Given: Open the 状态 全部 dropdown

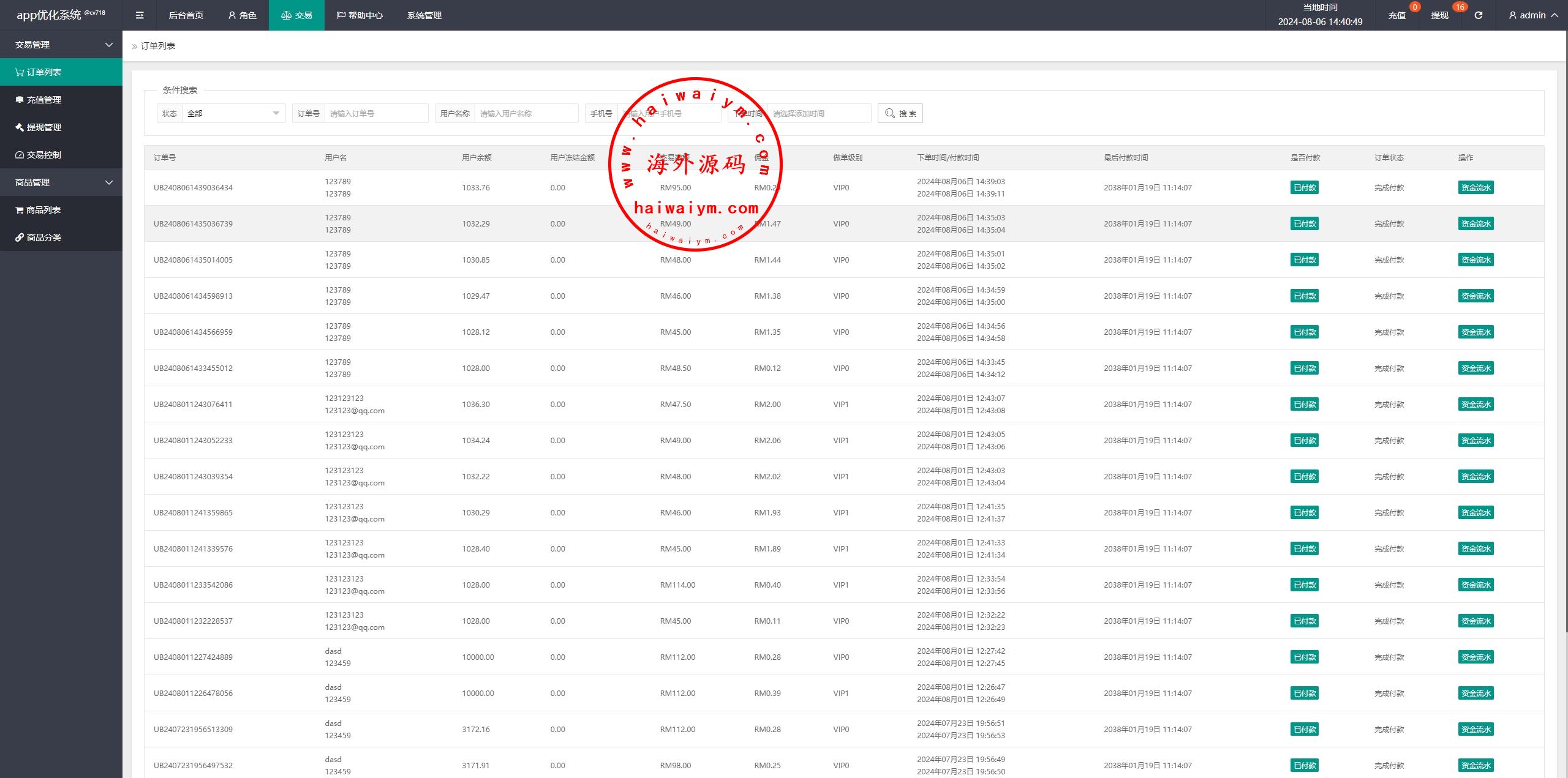Looking at the screenshot, I should coord(233,113).
